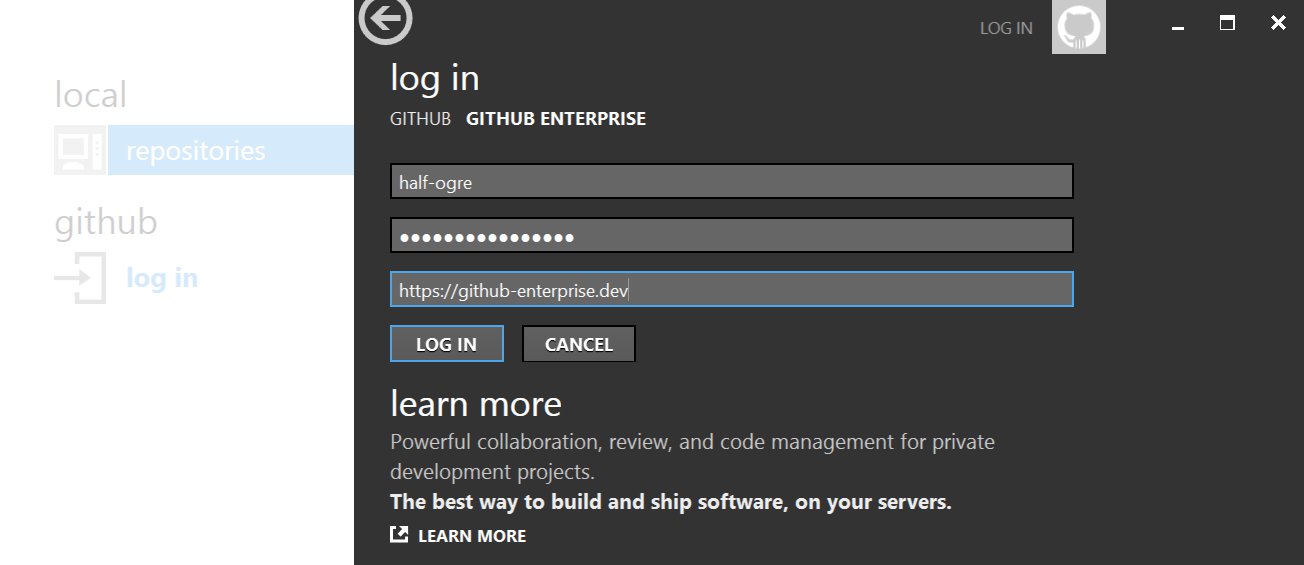Click the 'local' section heading
The height and width of the screenshot is (565, 1304).
tap(91, 95)
